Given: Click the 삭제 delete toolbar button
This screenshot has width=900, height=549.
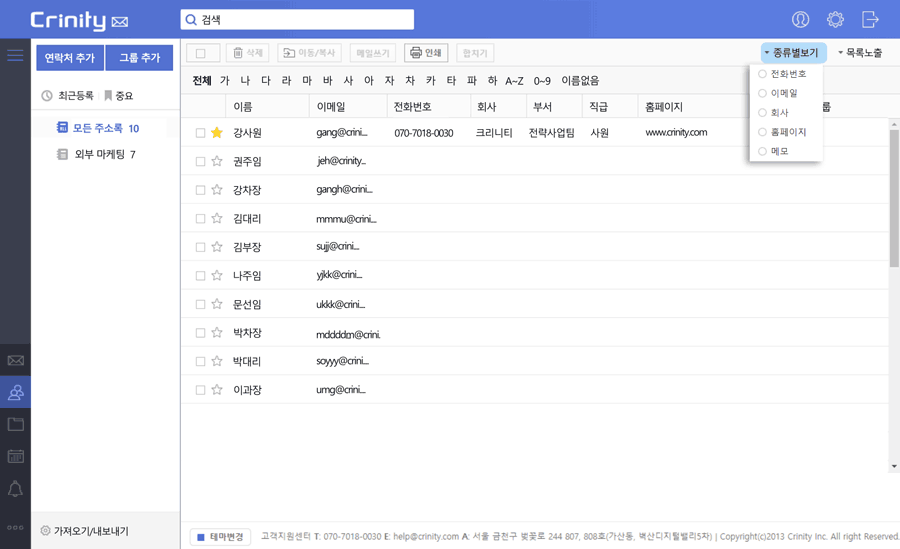Looking at the screenshot, I should pyautogui.click(x=248, y=53).
